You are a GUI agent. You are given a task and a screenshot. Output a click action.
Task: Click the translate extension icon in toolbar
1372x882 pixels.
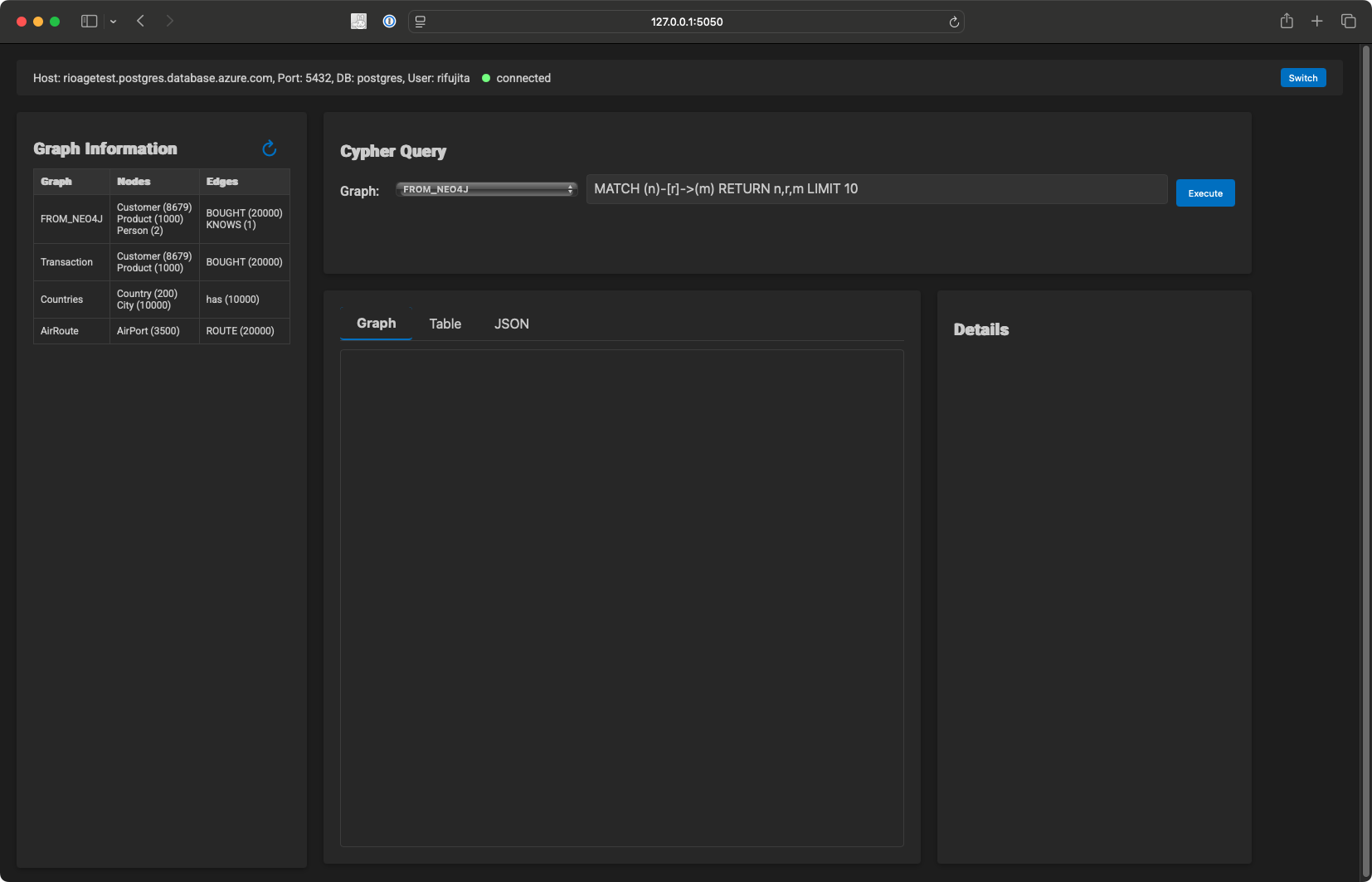click(358, 22)
